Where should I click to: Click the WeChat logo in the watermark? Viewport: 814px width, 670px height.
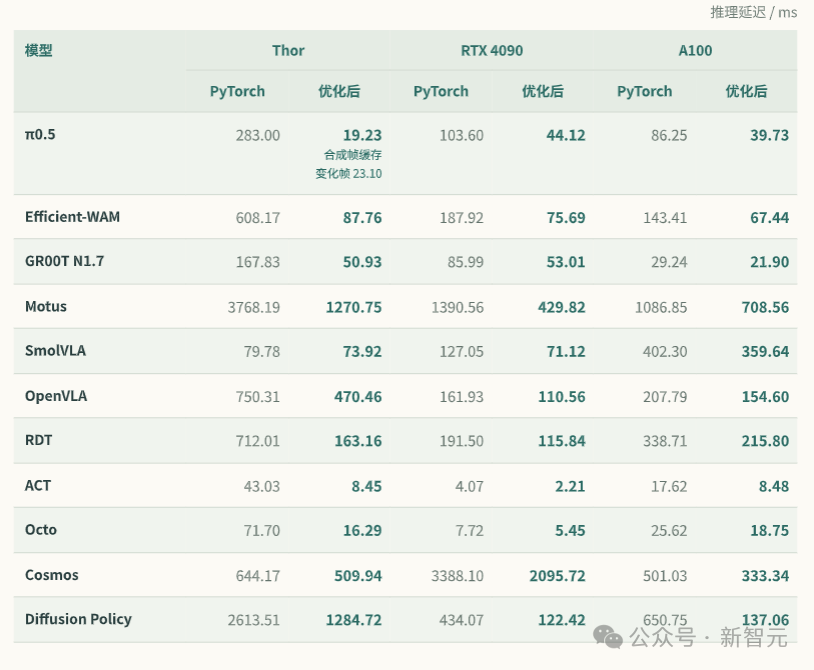[608, 637]
